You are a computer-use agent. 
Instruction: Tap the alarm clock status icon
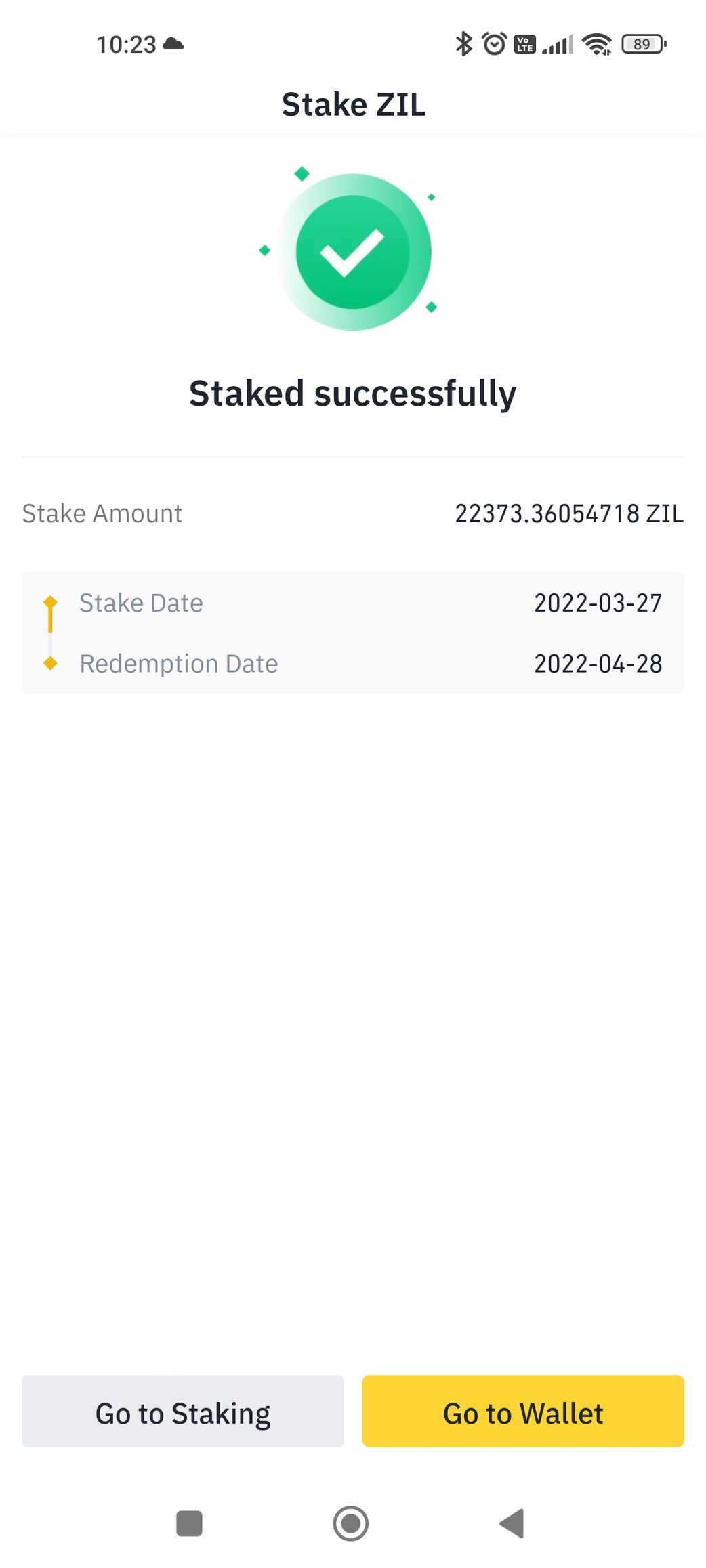pyautogui.click(x=495, y=44)
